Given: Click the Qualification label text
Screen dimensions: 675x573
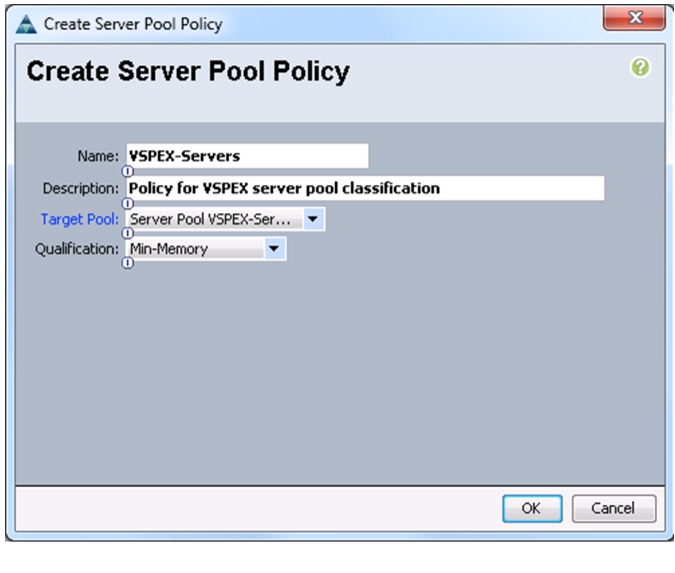Looking at the screenshot, I should coord(77,249).
